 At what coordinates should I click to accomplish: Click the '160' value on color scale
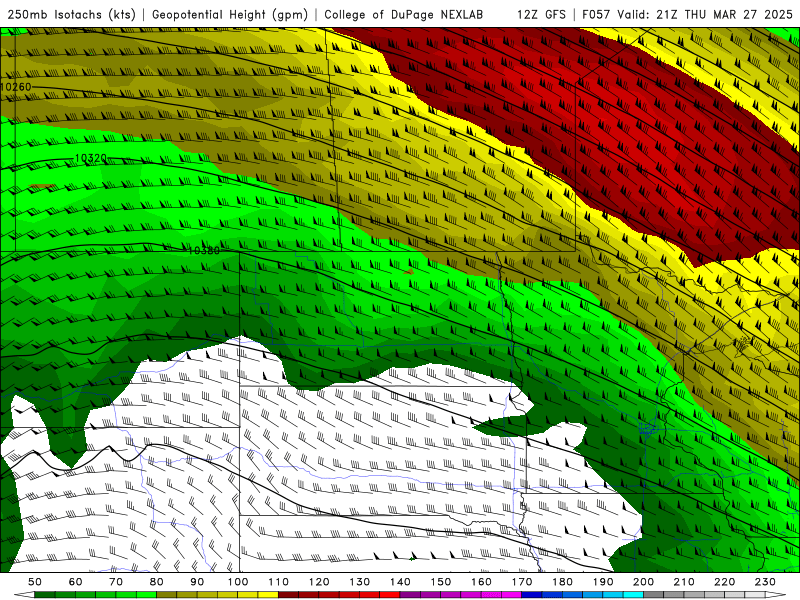click(481, 582)
